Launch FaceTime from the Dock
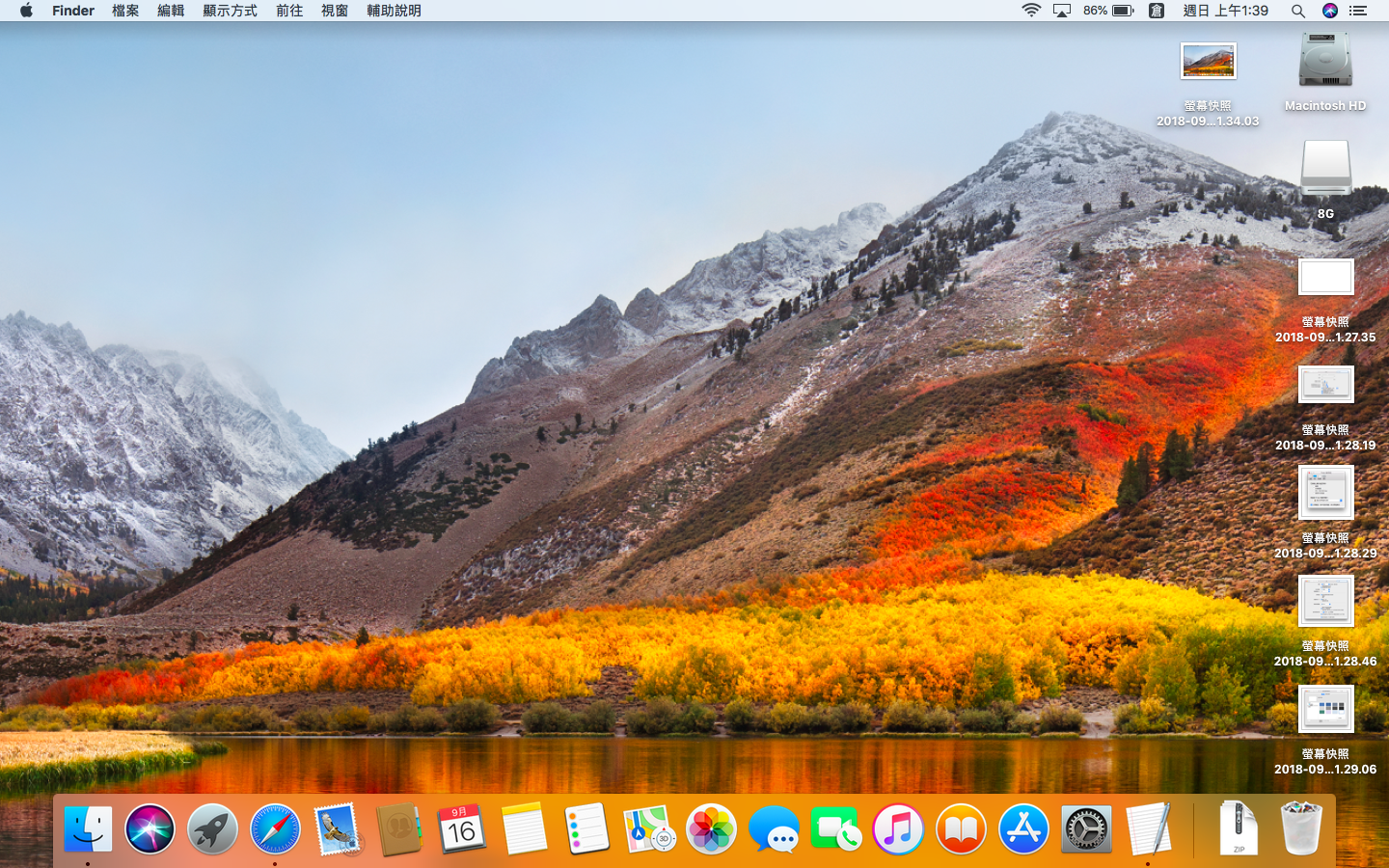 pyautogui.click(x=836, y=828)
